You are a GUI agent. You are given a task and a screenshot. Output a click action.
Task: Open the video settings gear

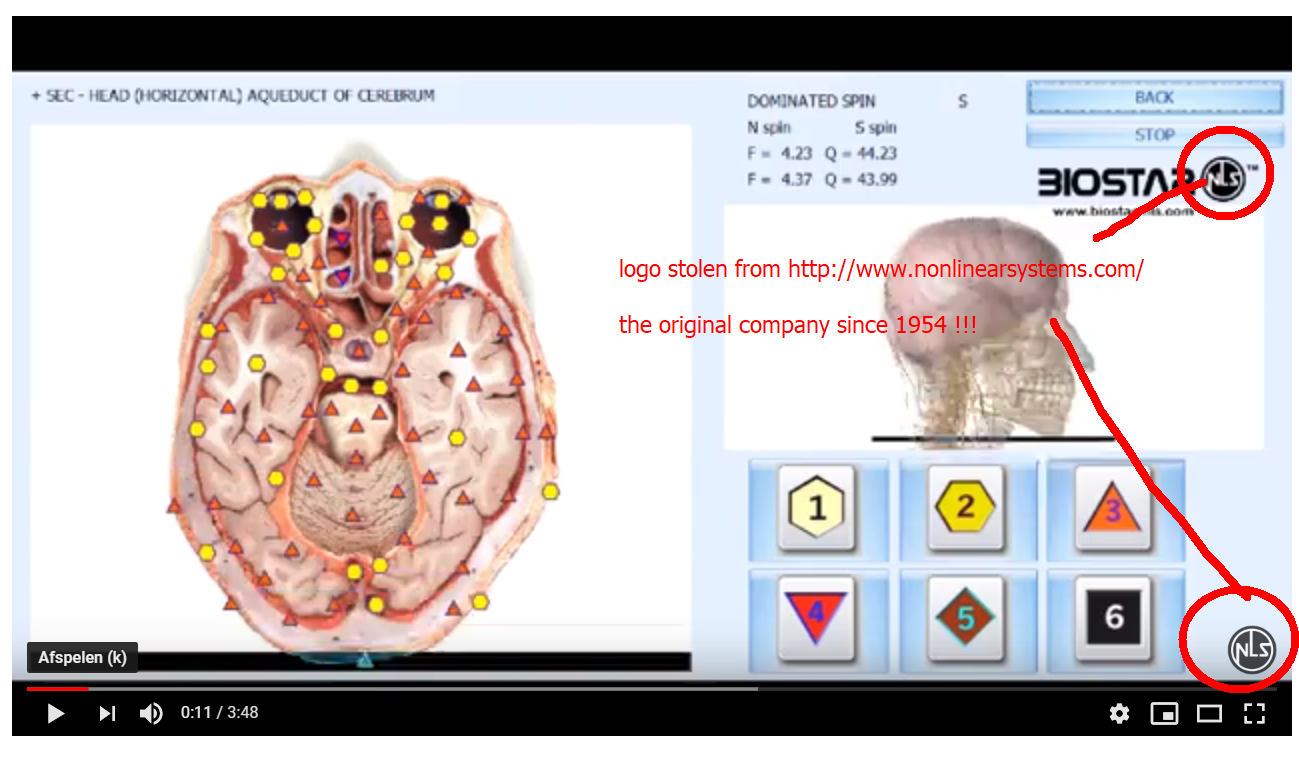coord(1119,713)
